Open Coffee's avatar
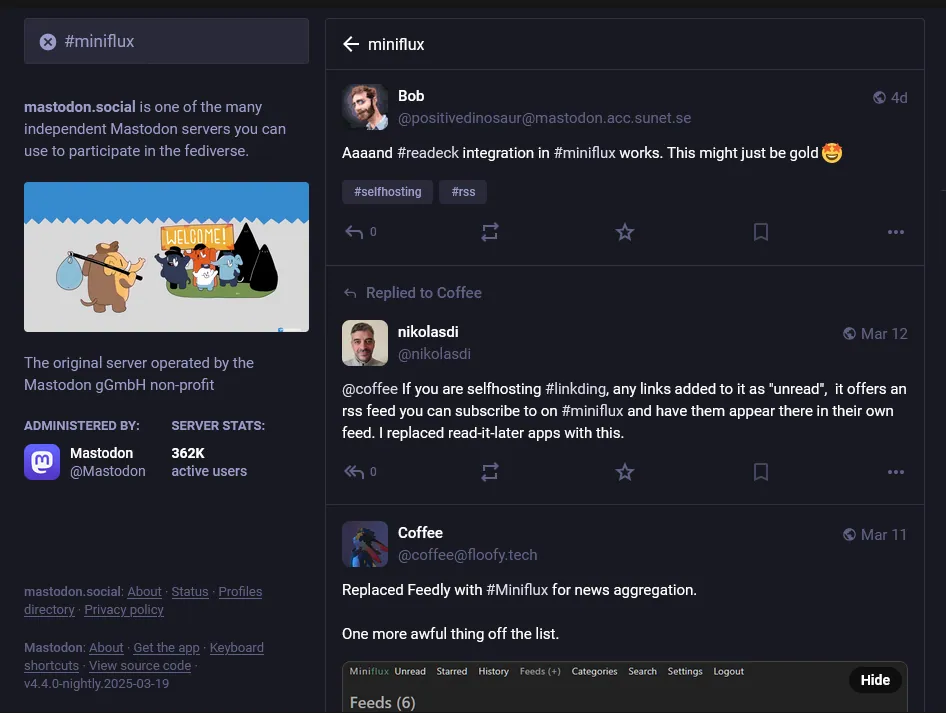946x713 pixels. [x=365, y=544]
